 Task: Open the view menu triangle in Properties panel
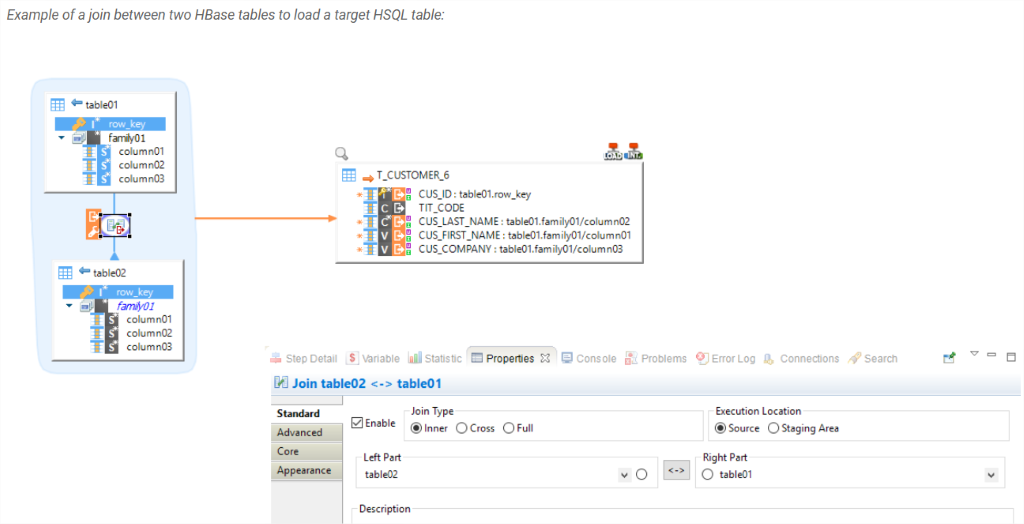point(974,354)
